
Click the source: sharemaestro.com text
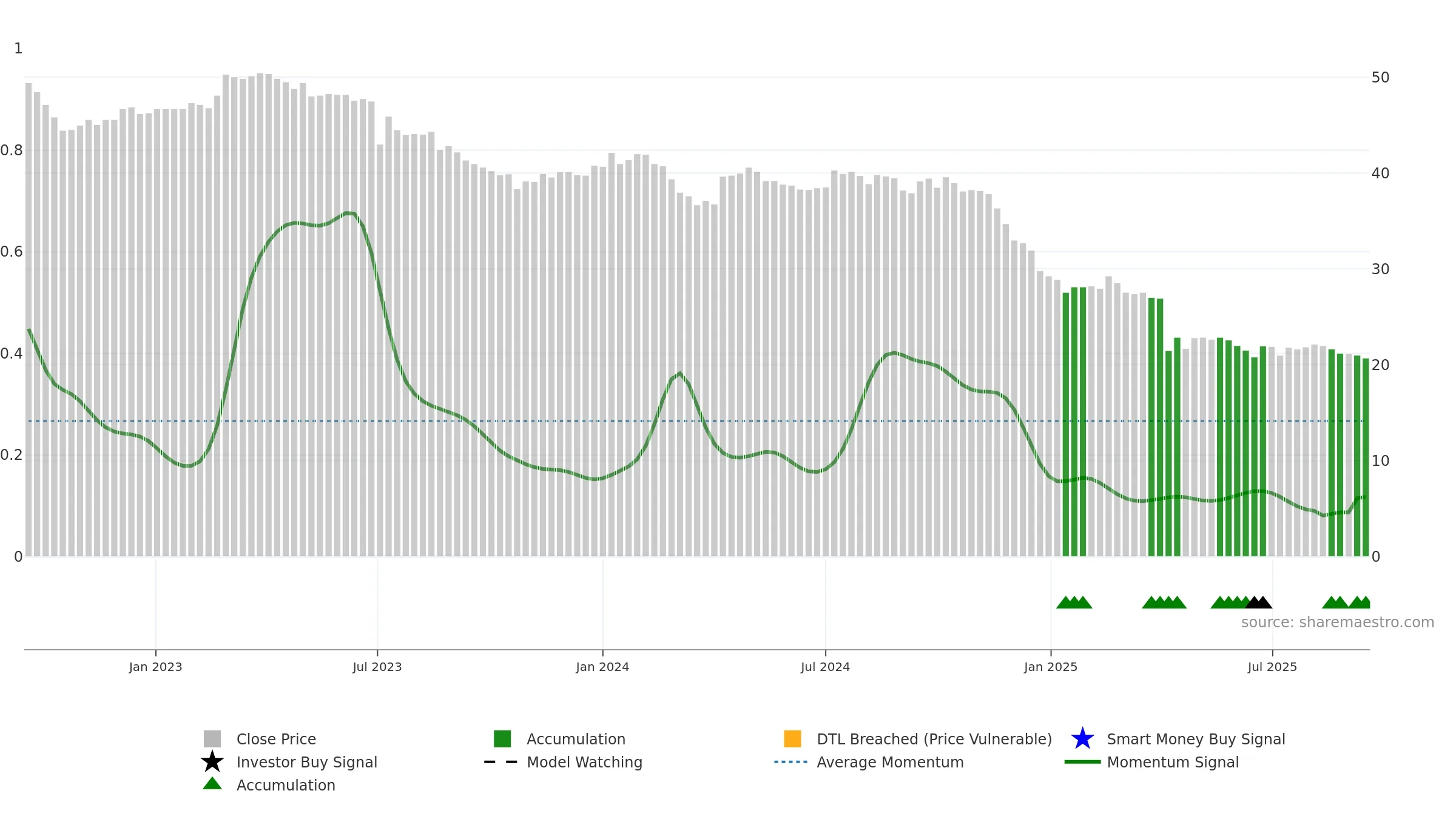pos(1338,622)
